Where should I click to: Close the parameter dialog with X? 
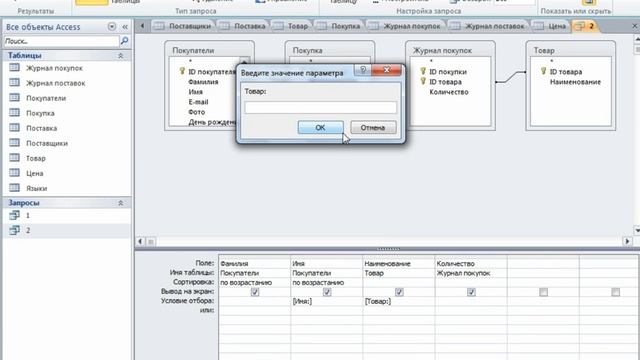[x=387, y=70]
